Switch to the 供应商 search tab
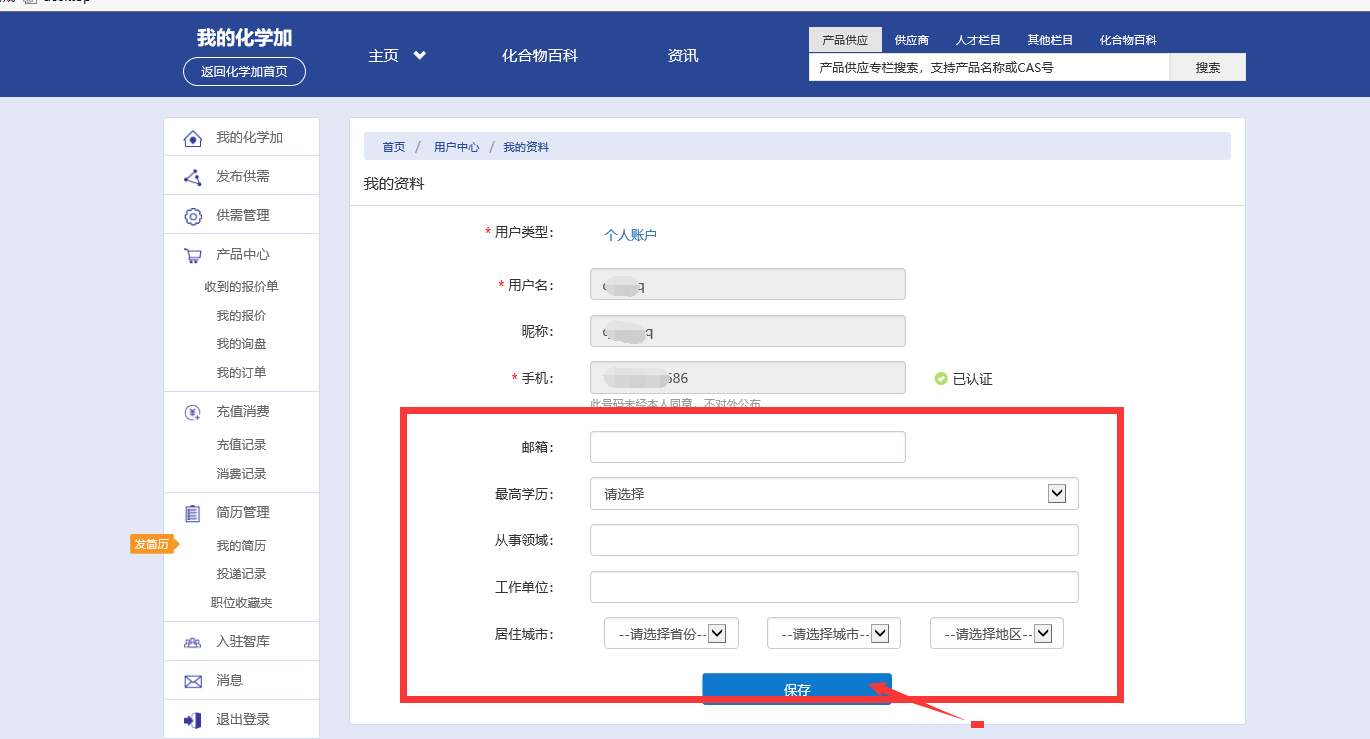Image resolution: width=1370 pixels, height=739 pixels. click(911, 40)
